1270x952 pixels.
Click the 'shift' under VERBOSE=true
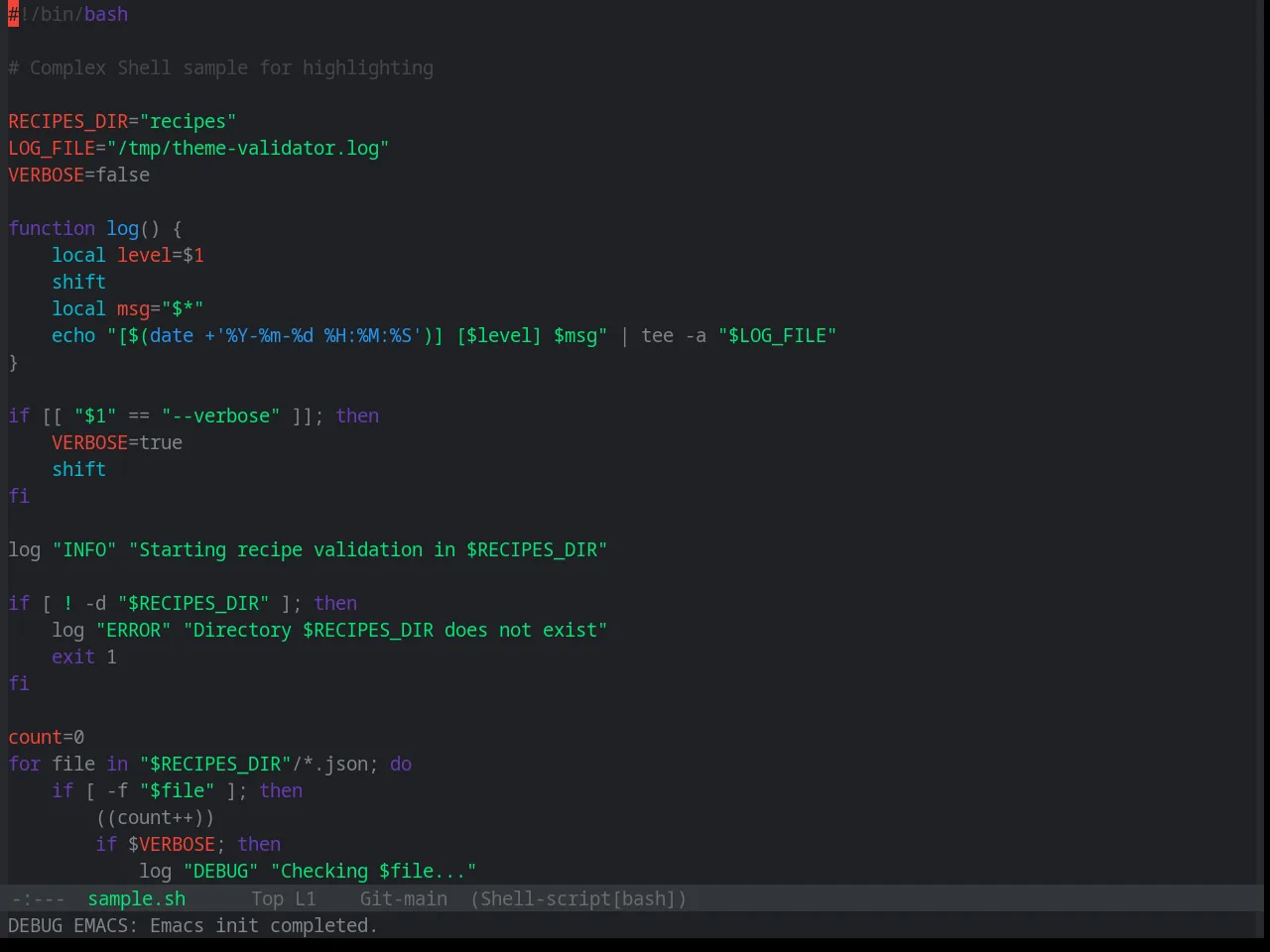(x=79, y=469)
